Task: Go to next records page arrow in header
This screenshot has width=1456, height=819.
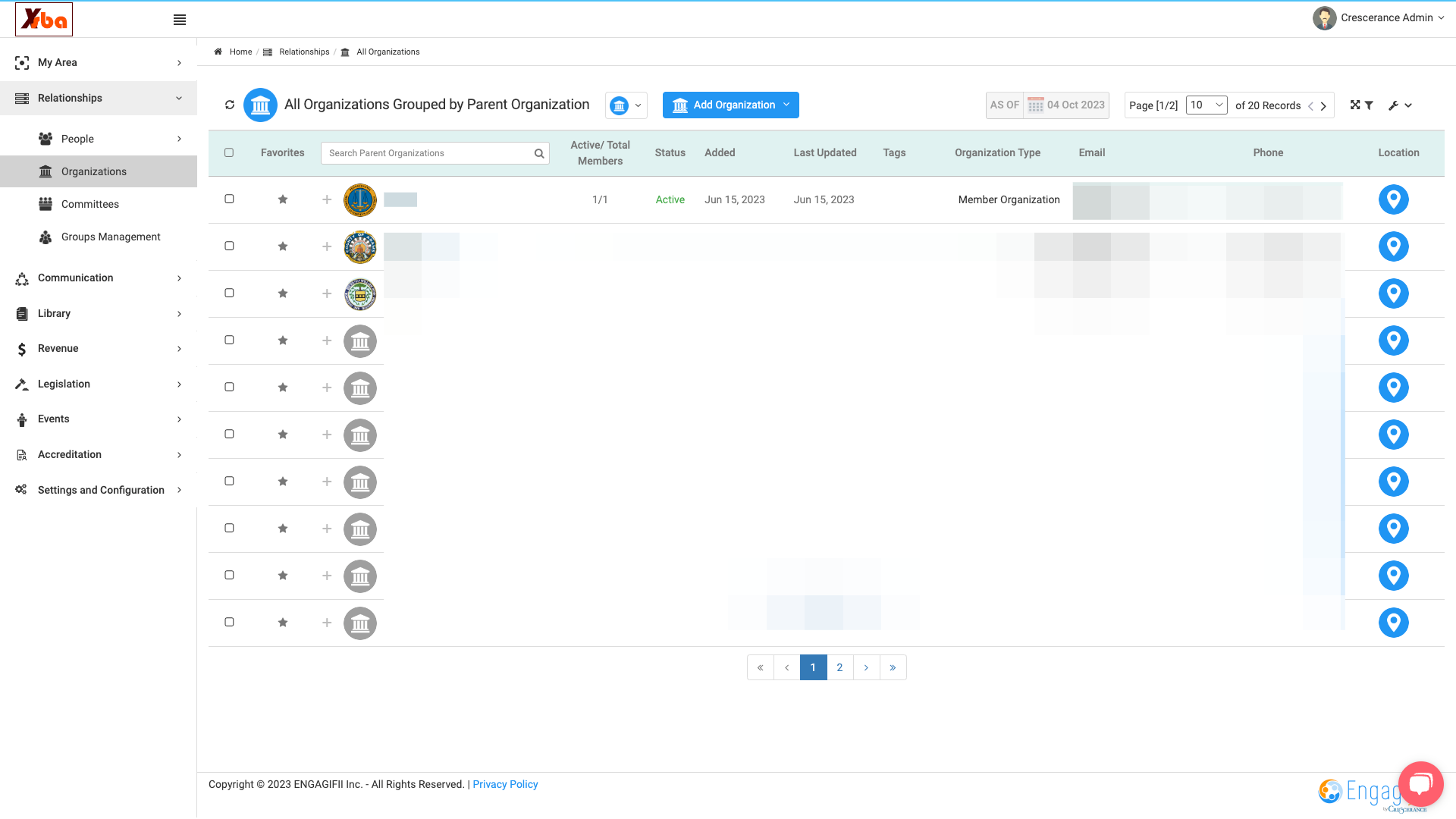Action: coord(1323,106)
